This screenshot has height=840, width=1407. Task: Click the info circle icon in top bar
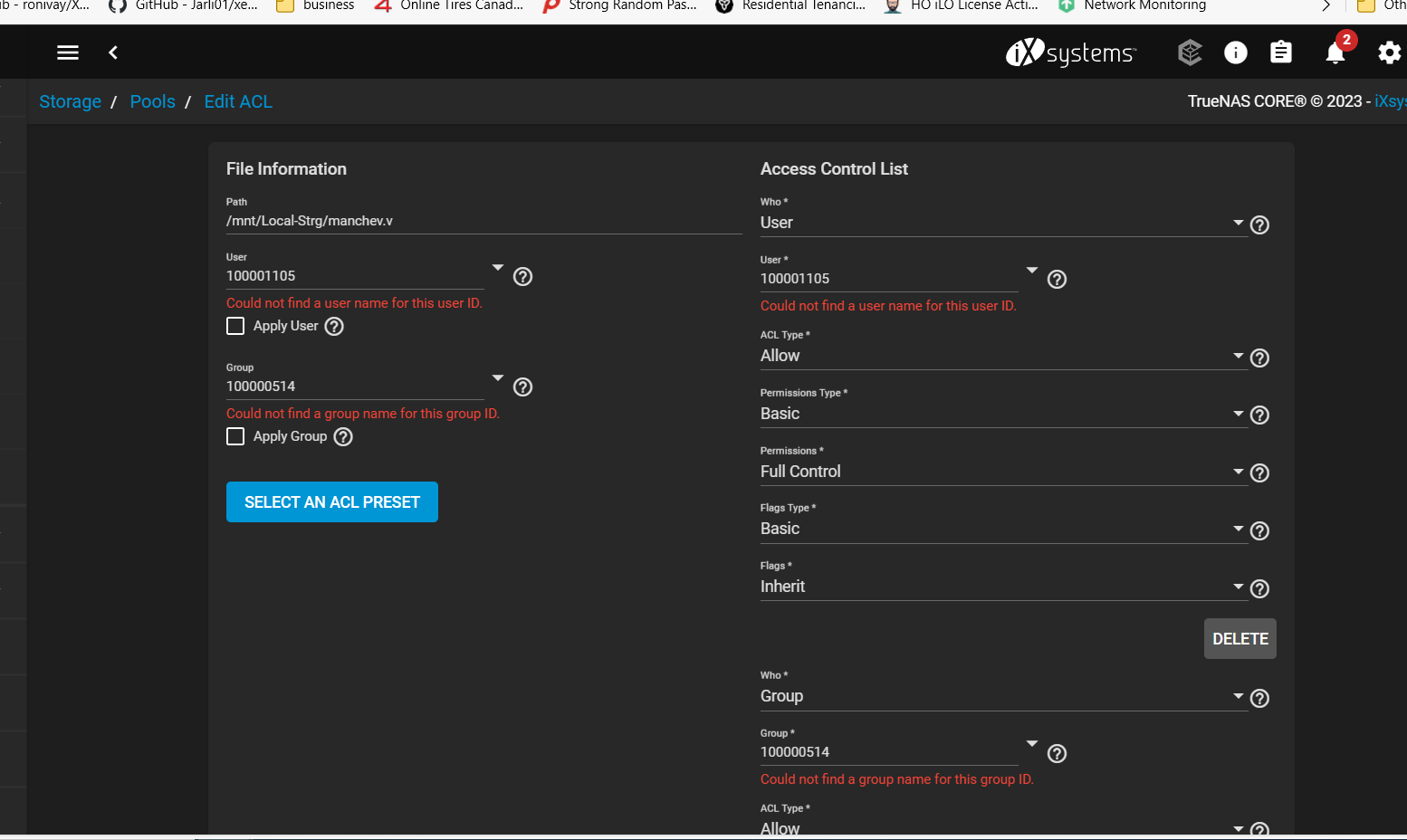[x=1235, y=52]
